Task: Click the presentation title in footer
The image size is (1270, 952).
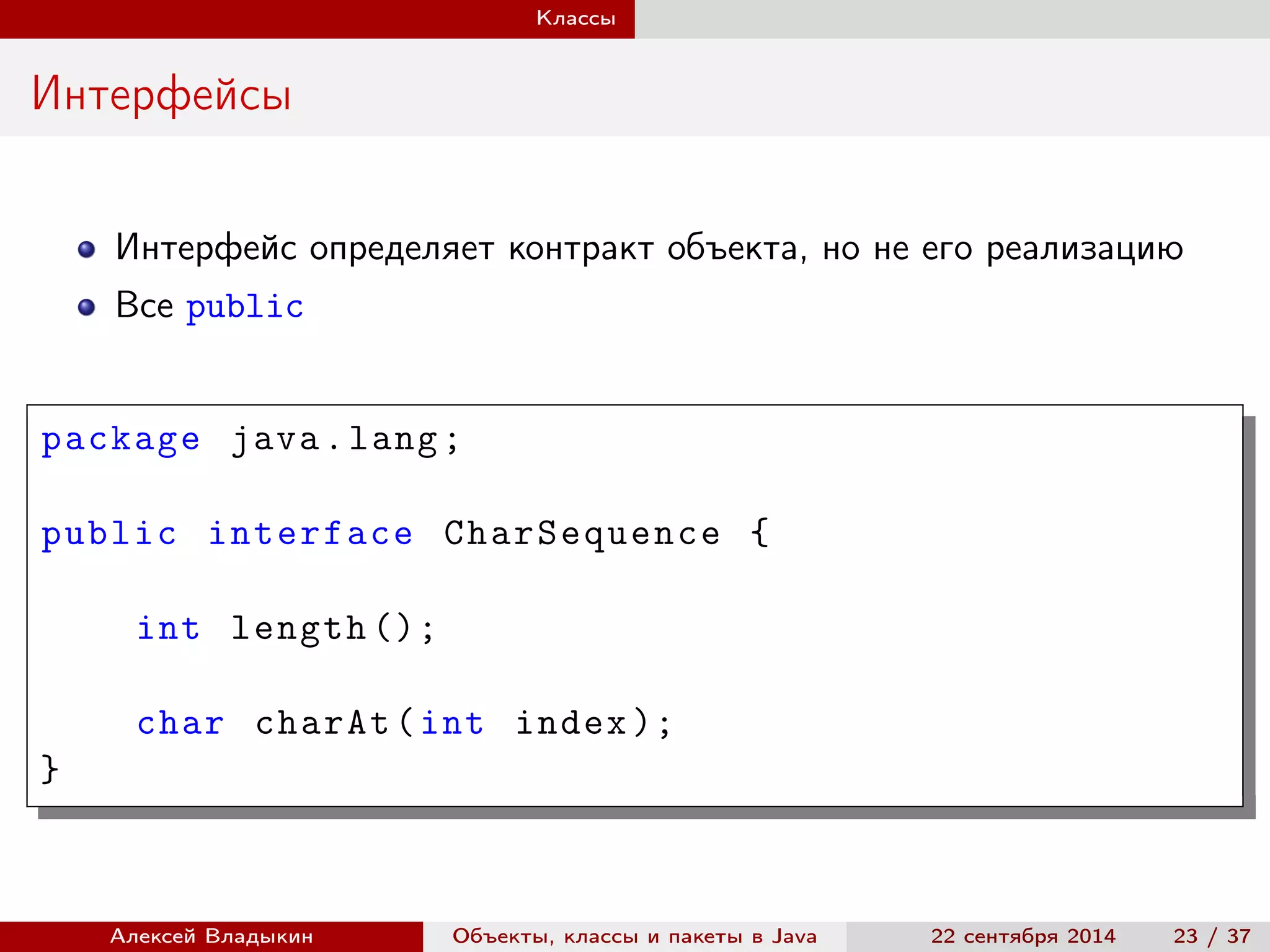Action: click(634, 936)
